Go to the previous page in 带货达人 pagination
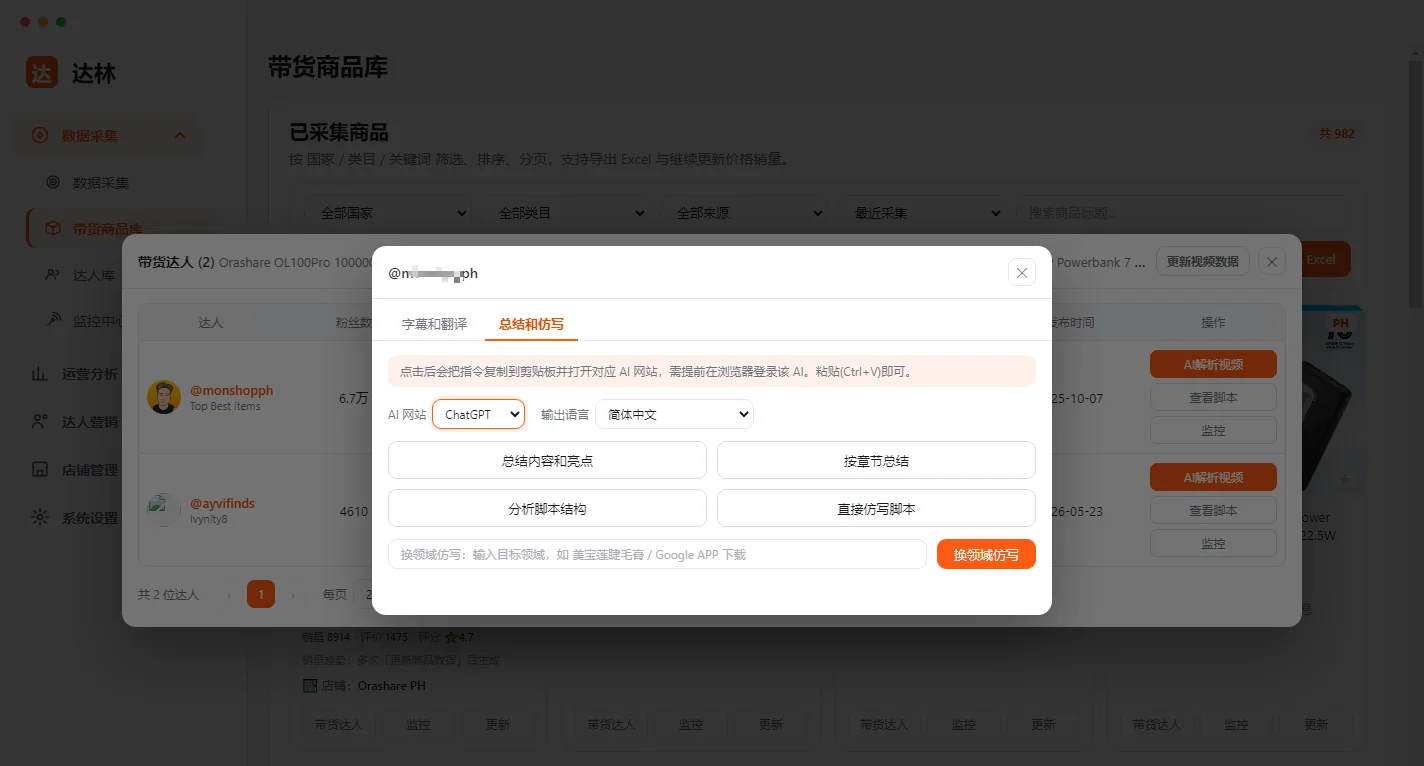The height and width of the screenshot is (766, 1424). 229,594
